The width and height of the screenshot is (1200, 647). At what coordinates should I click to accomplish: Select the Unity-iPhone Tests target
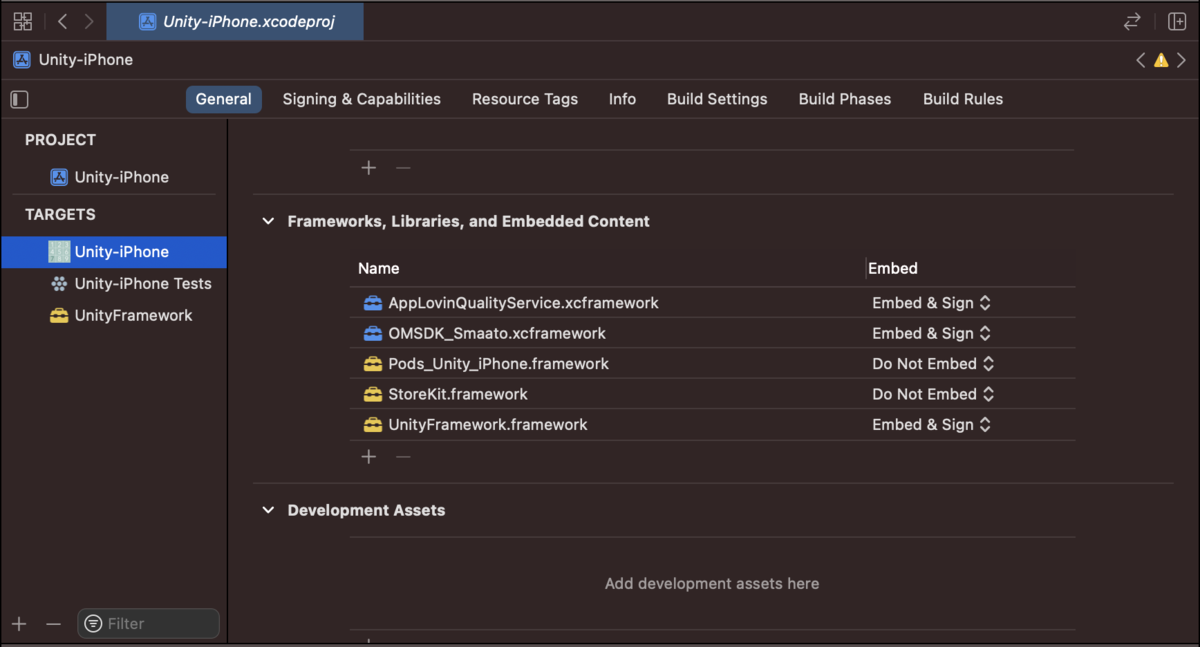131,283
